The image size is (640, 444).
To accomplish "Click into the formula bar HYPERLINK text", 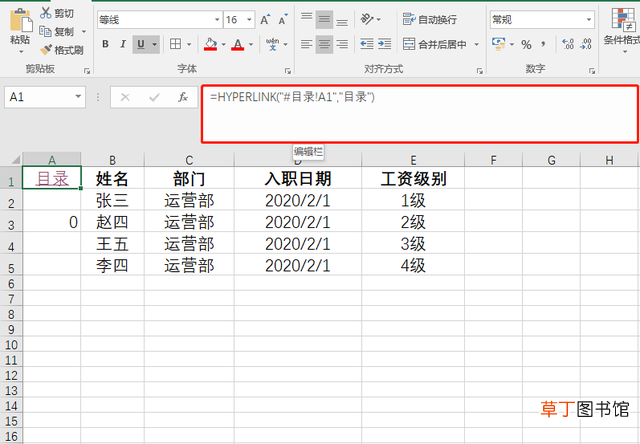I will pyautogui.click(x=292, y=97).
